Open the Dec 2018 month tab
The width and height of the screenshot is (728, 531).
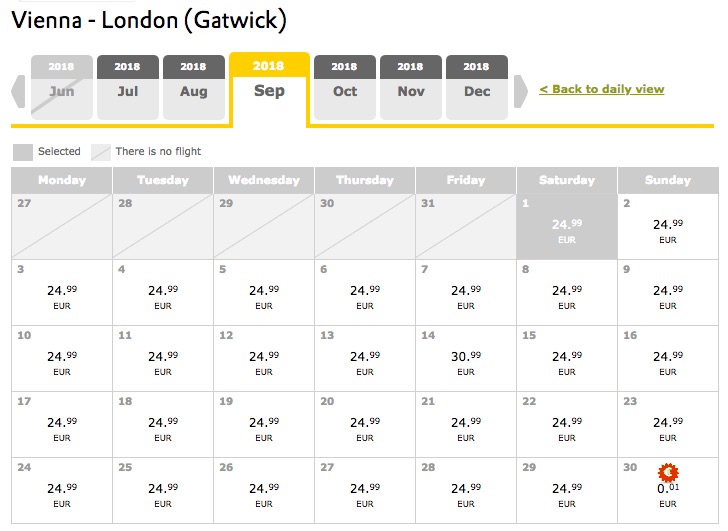click(x=476, y=87)
